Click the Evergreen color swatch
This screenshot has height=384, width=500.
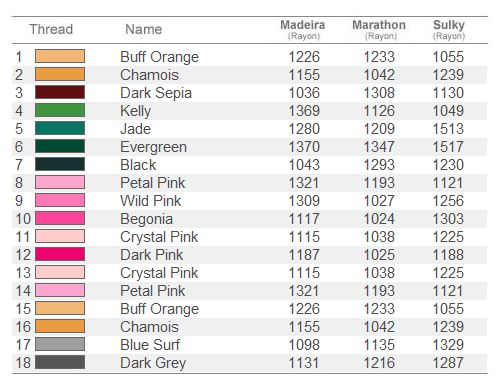(60, 146)
